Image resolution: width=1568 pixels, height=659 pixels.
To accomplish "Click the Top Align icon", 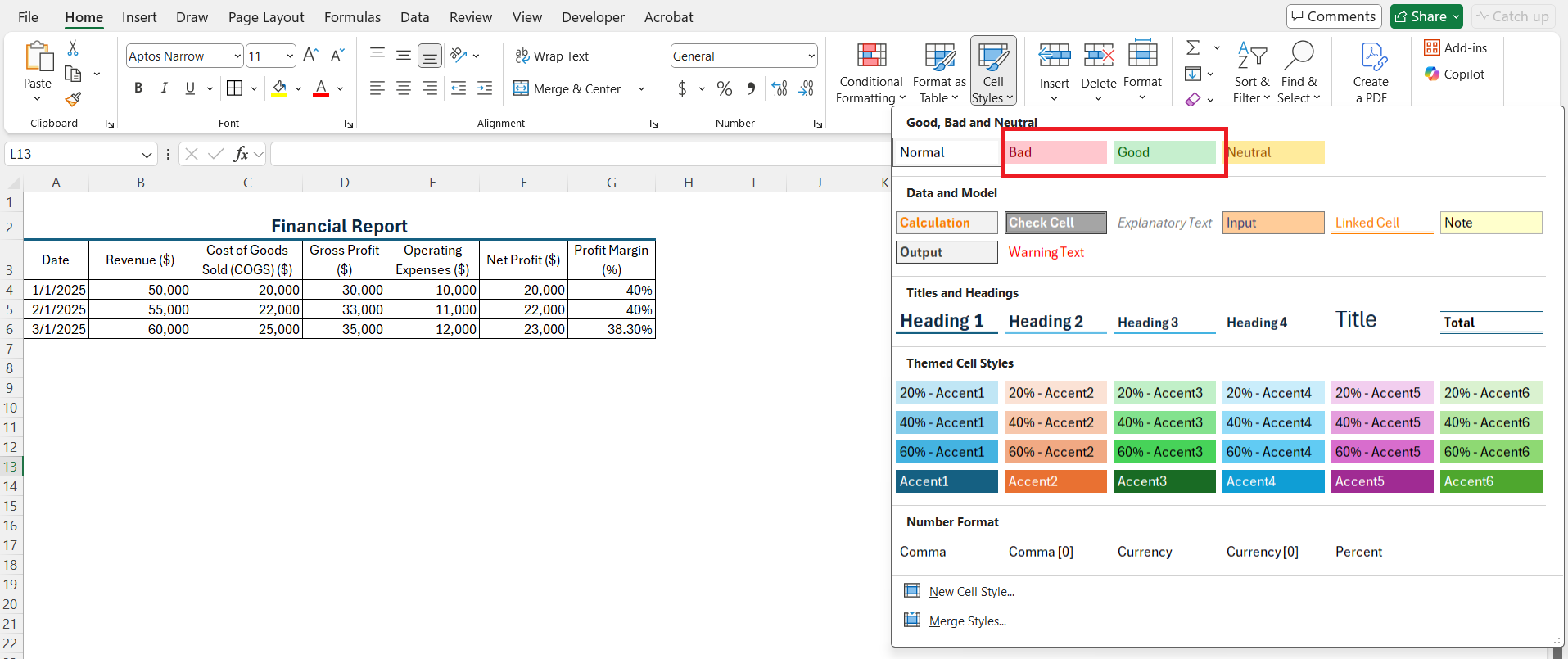I will [377, 56].
